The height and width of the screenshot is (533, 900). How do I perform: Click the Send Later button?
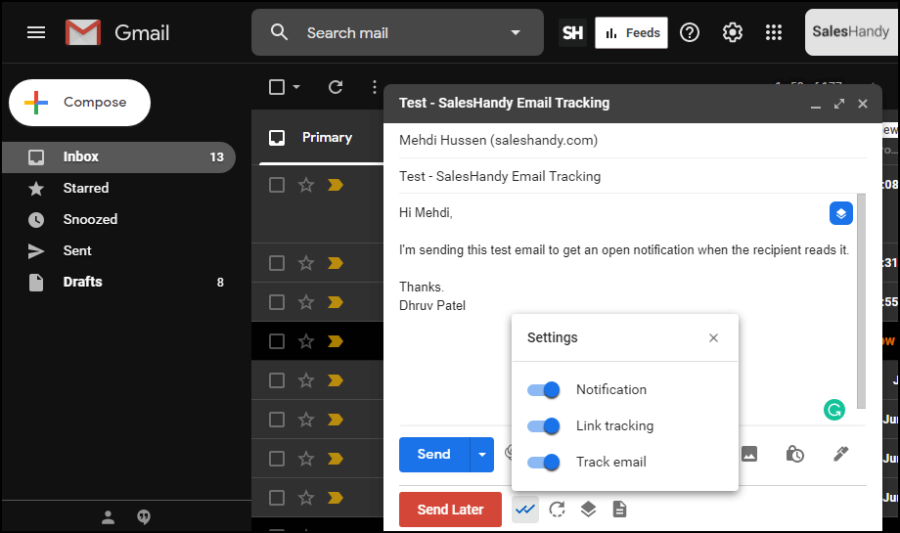coord(449,509)
